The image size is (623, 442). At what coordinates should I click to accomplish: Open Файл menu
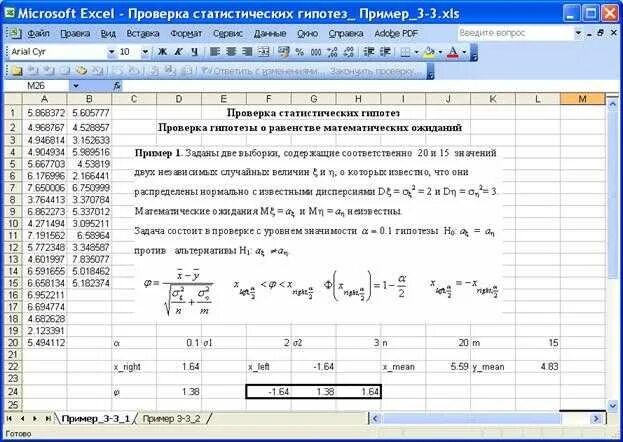click(38, 33)
